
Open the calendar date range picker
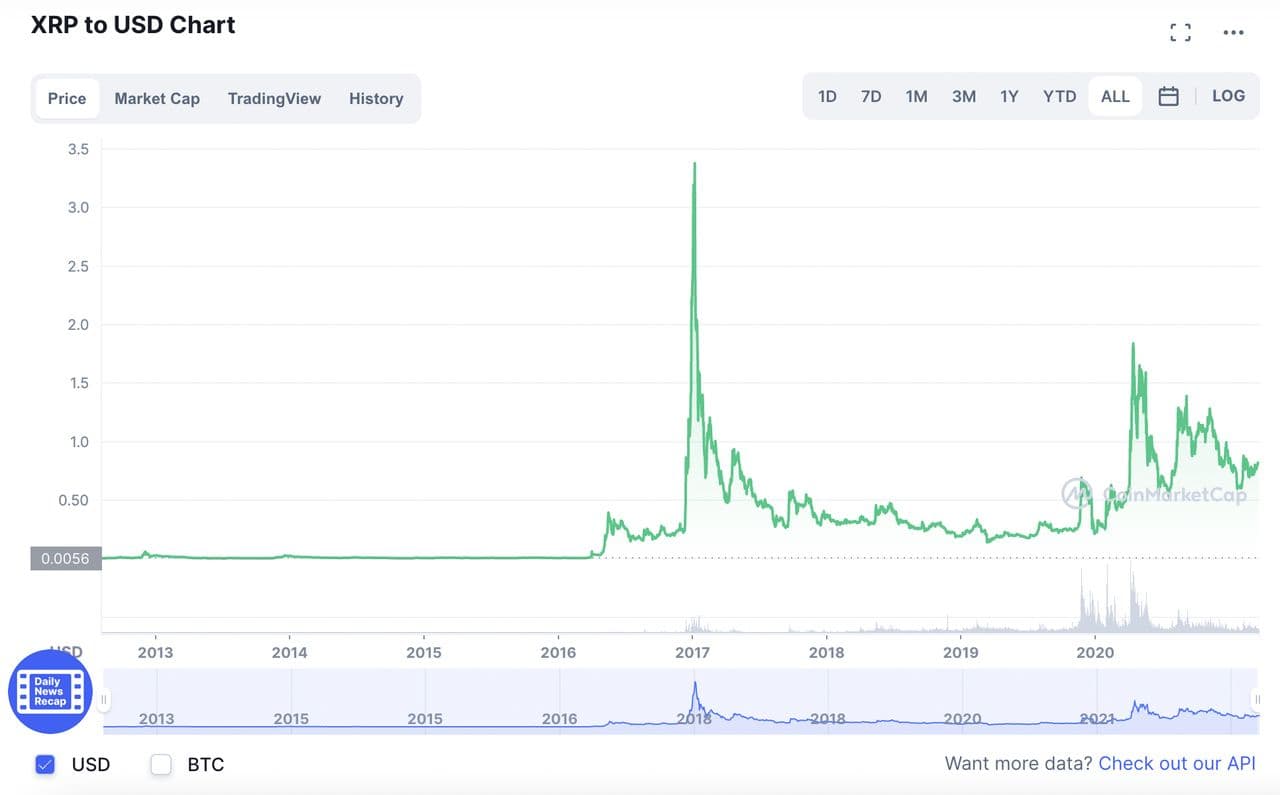(1168, 97)
